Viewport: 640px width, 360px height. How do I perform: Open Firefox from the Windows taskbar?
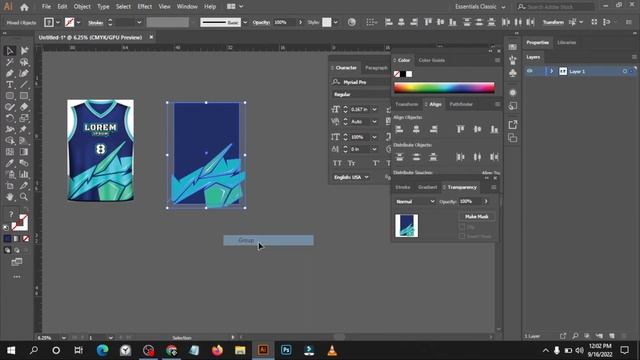point(217,350)
